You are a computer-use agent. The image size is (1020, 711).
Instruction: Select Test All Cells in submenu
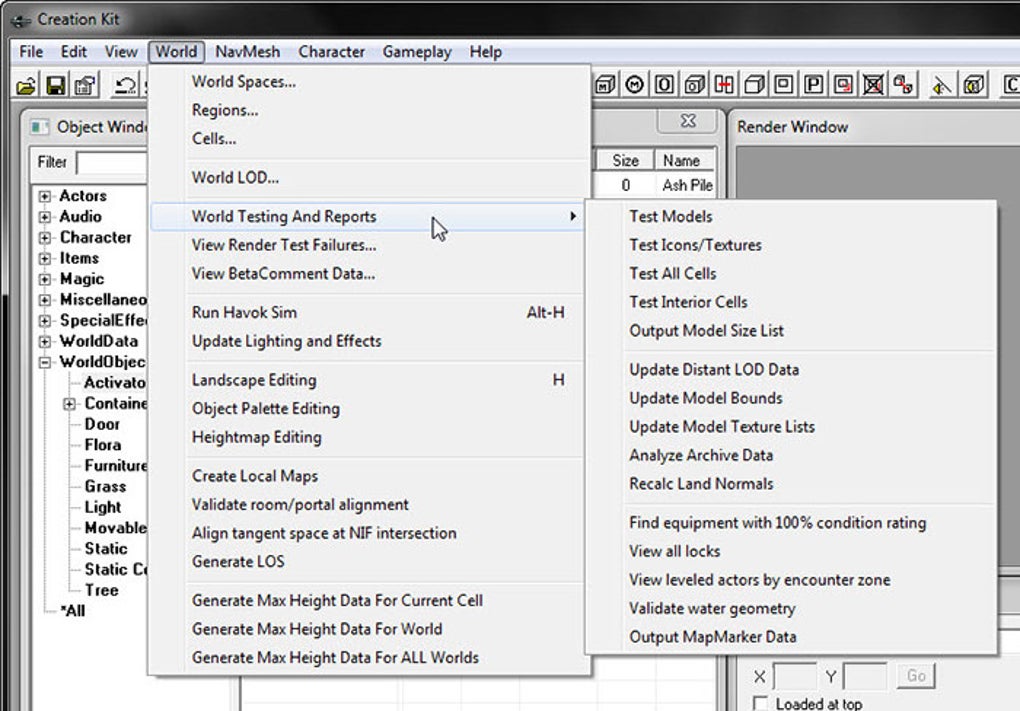point(672,273)
